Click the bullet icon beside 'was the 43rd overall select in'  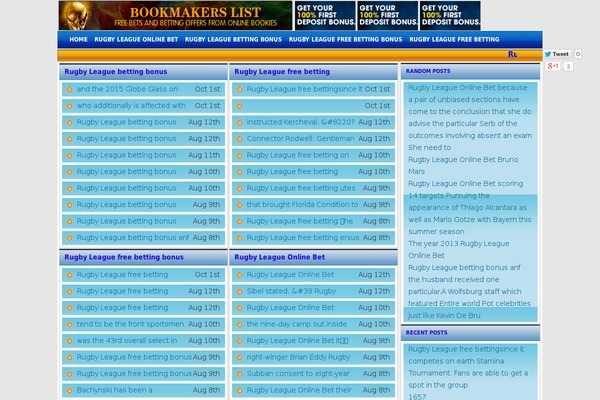pos(69,341)
